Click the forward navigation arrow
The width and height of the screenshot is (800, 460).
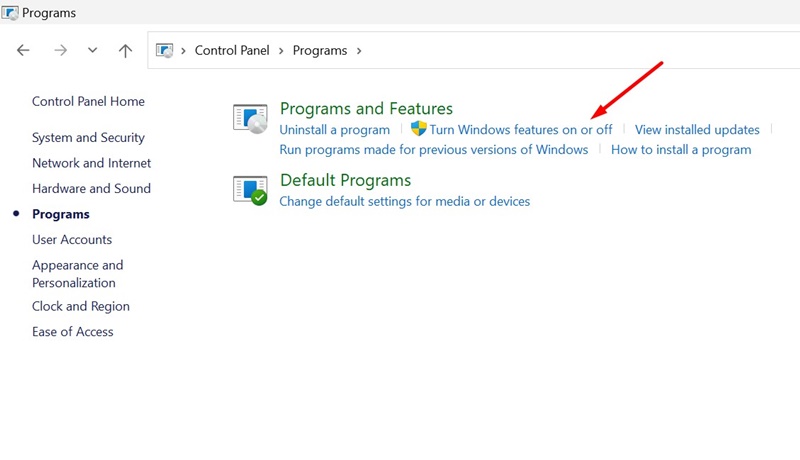pos(59,51)
